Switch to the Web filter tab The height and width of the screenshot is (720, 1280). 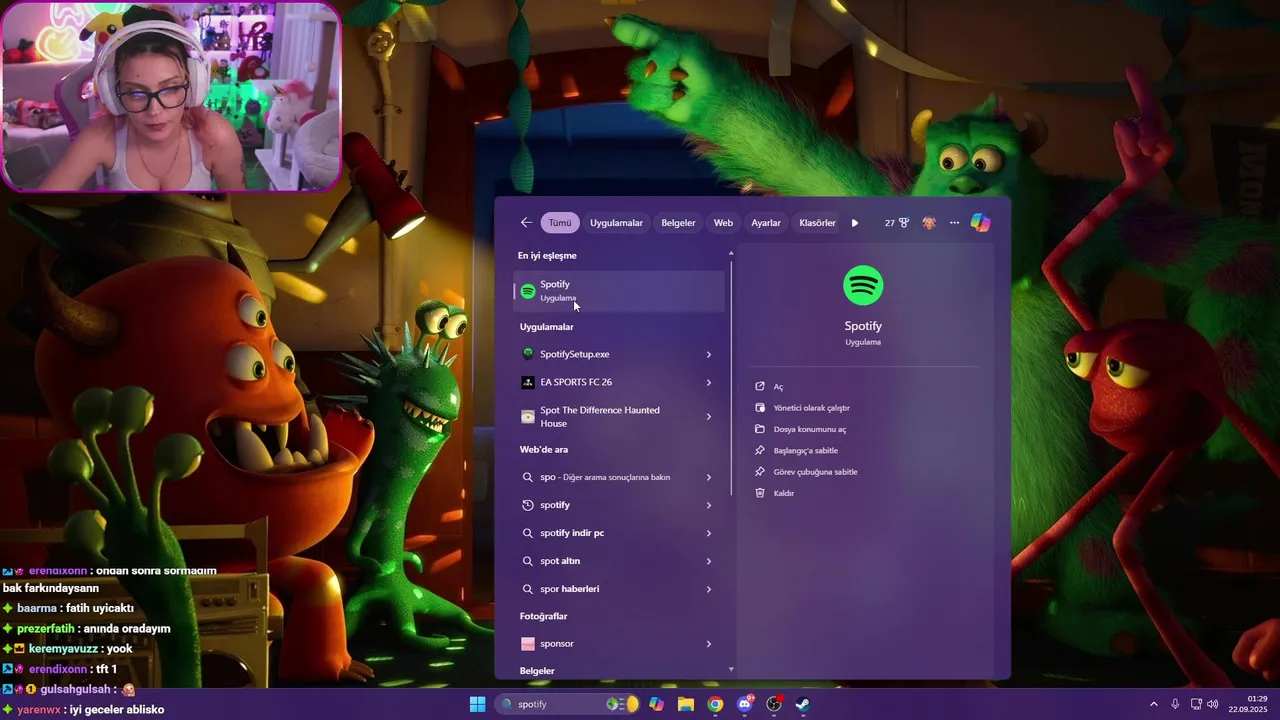point(723,223)
